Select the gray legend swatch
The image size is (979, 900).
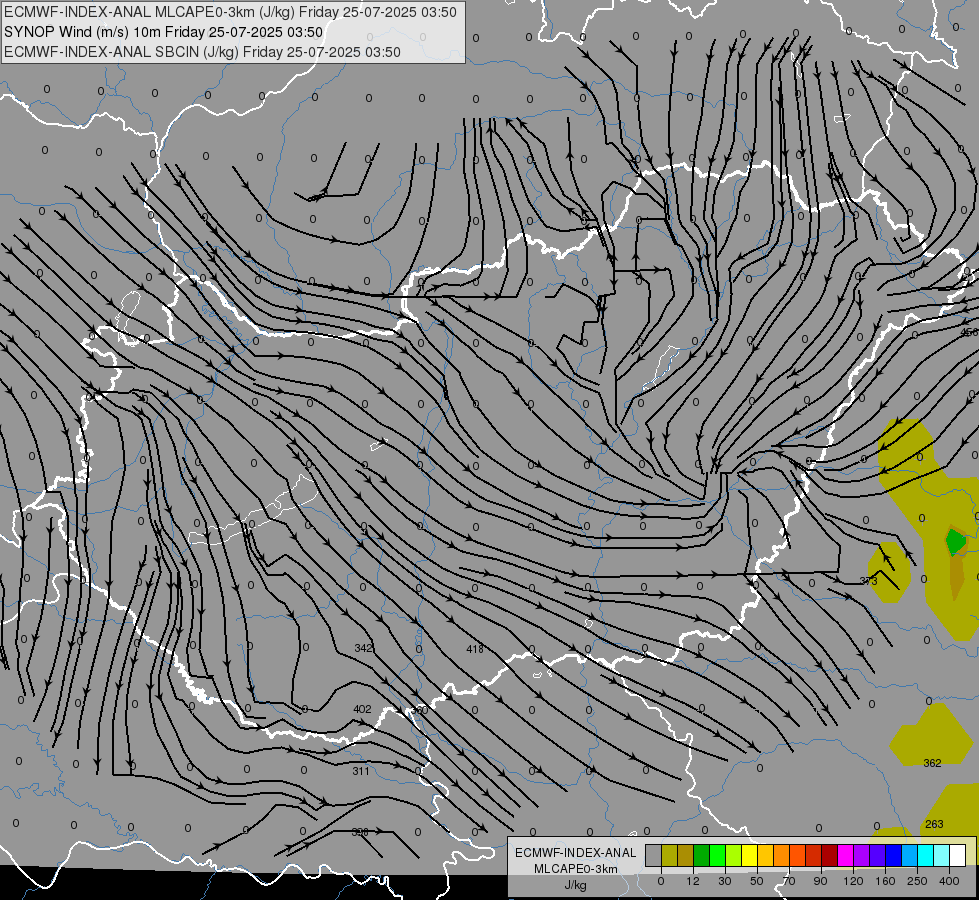click(x=654, y=855)
